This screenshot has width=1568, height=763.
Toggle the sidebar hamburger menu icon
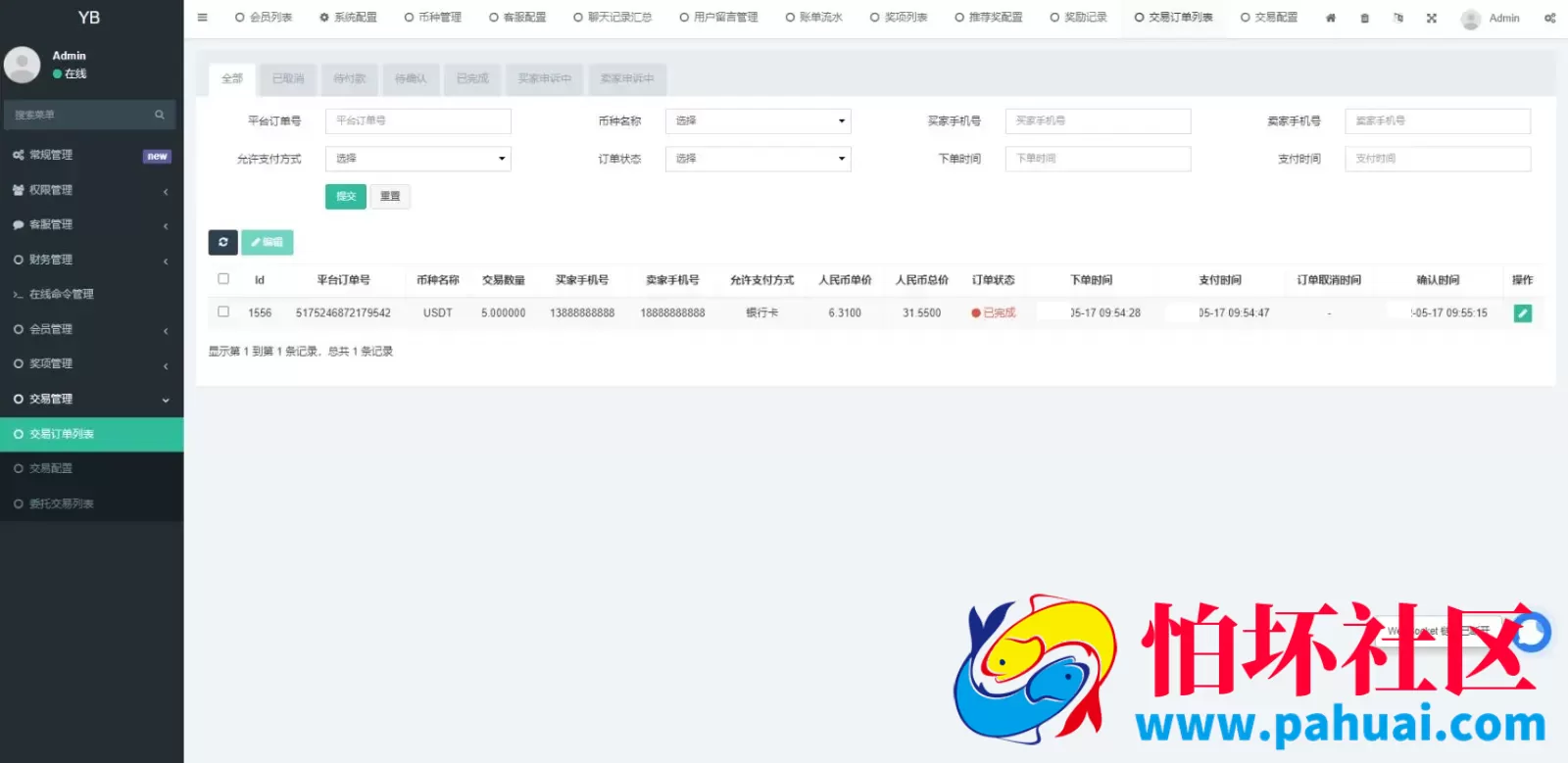point(202,18)
